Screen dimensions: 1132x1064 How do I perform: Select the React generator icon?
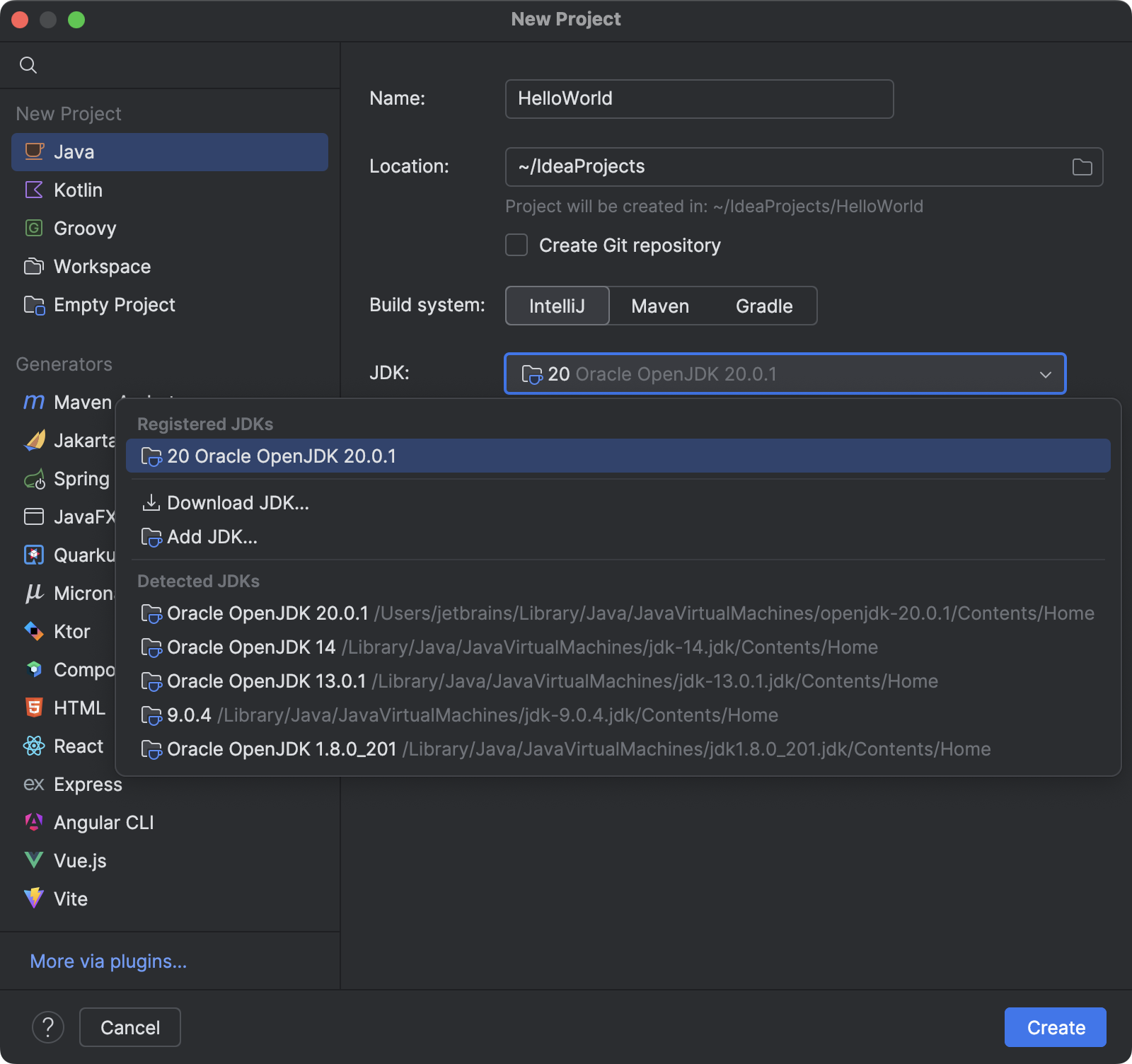[33, 746]
